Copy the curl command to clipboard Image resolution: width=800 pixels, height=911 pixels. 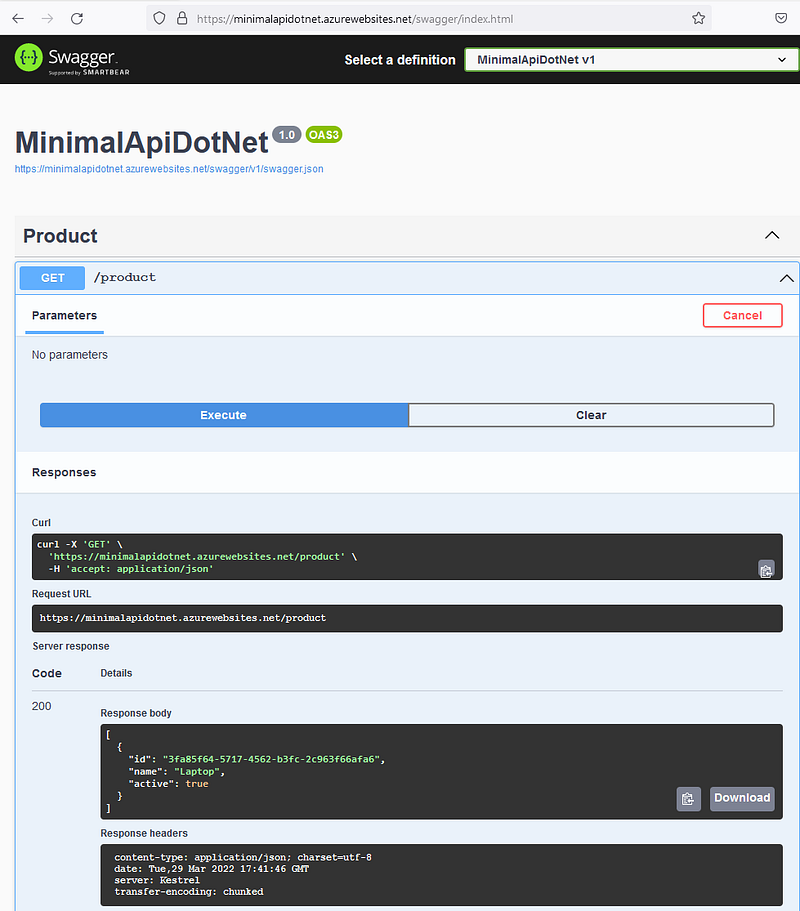coord(766,570)
